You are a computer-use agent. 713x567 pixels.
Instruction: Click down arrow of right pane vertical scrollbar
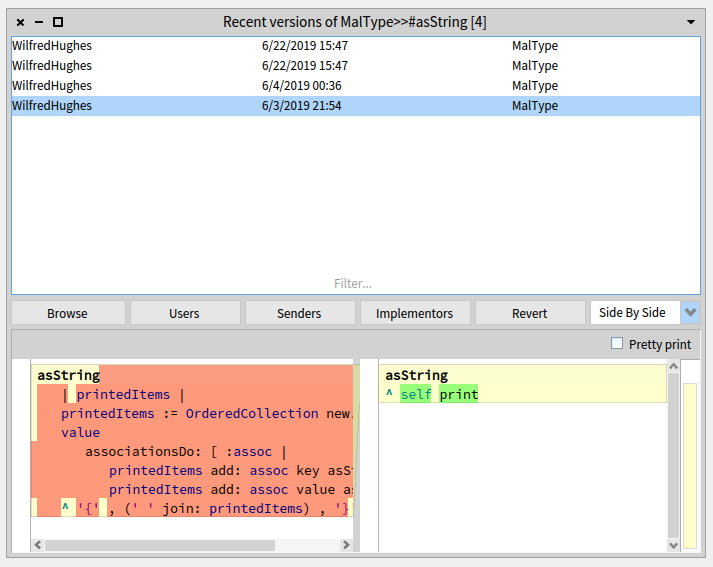click(673, 545)
